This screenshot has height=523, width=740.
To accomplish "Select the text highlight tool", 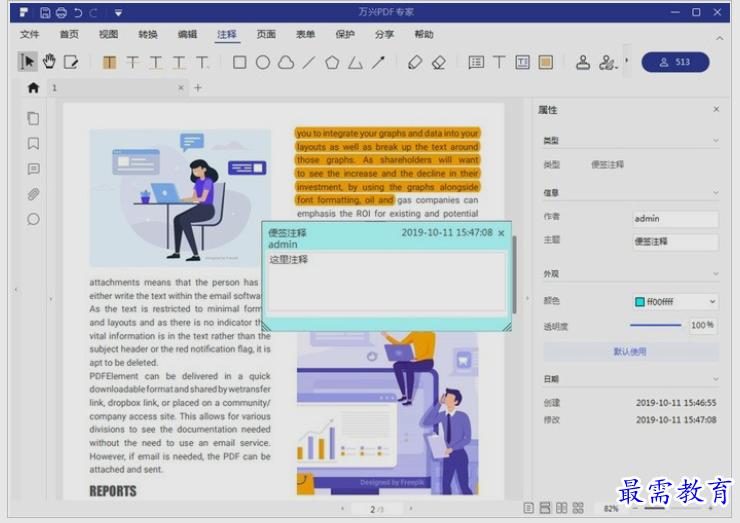I will (109, 62).
